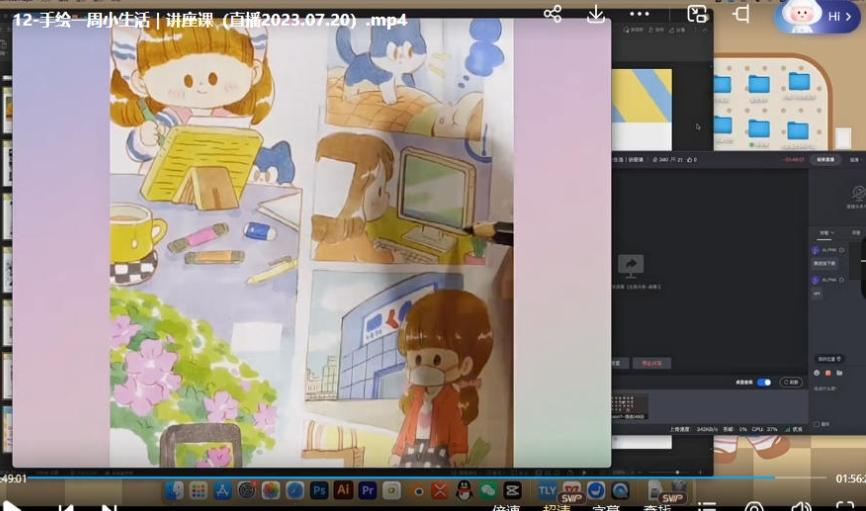Open the three-dots more options menu
The height and width of the screenshot is (511, 866).
(640, 14)
